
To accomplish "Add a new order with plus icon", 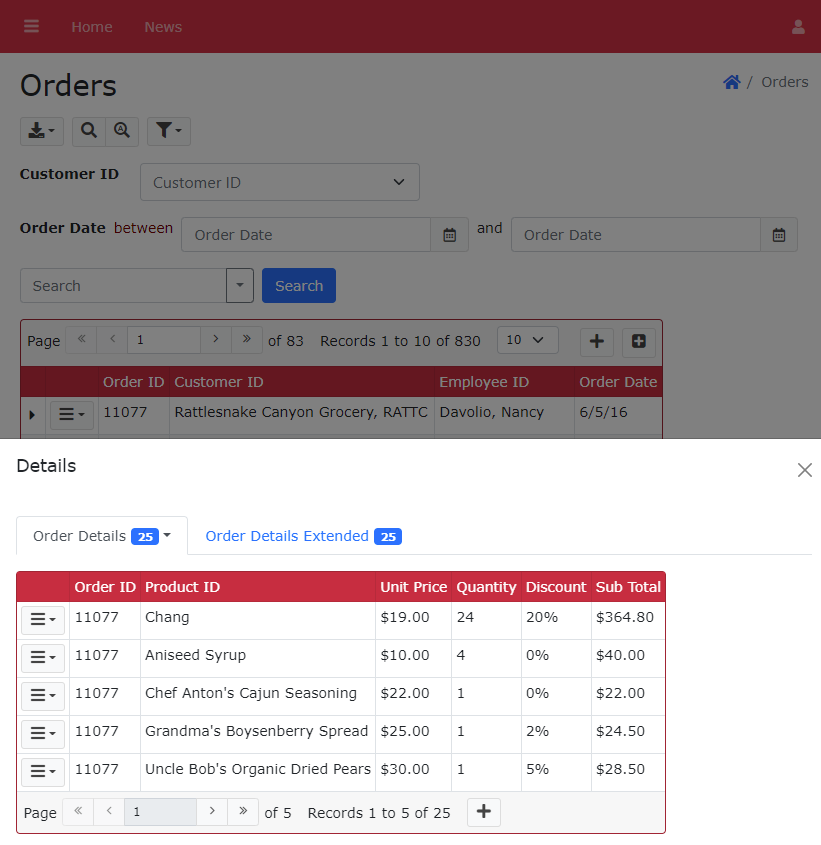I will [x=597, y=342].
